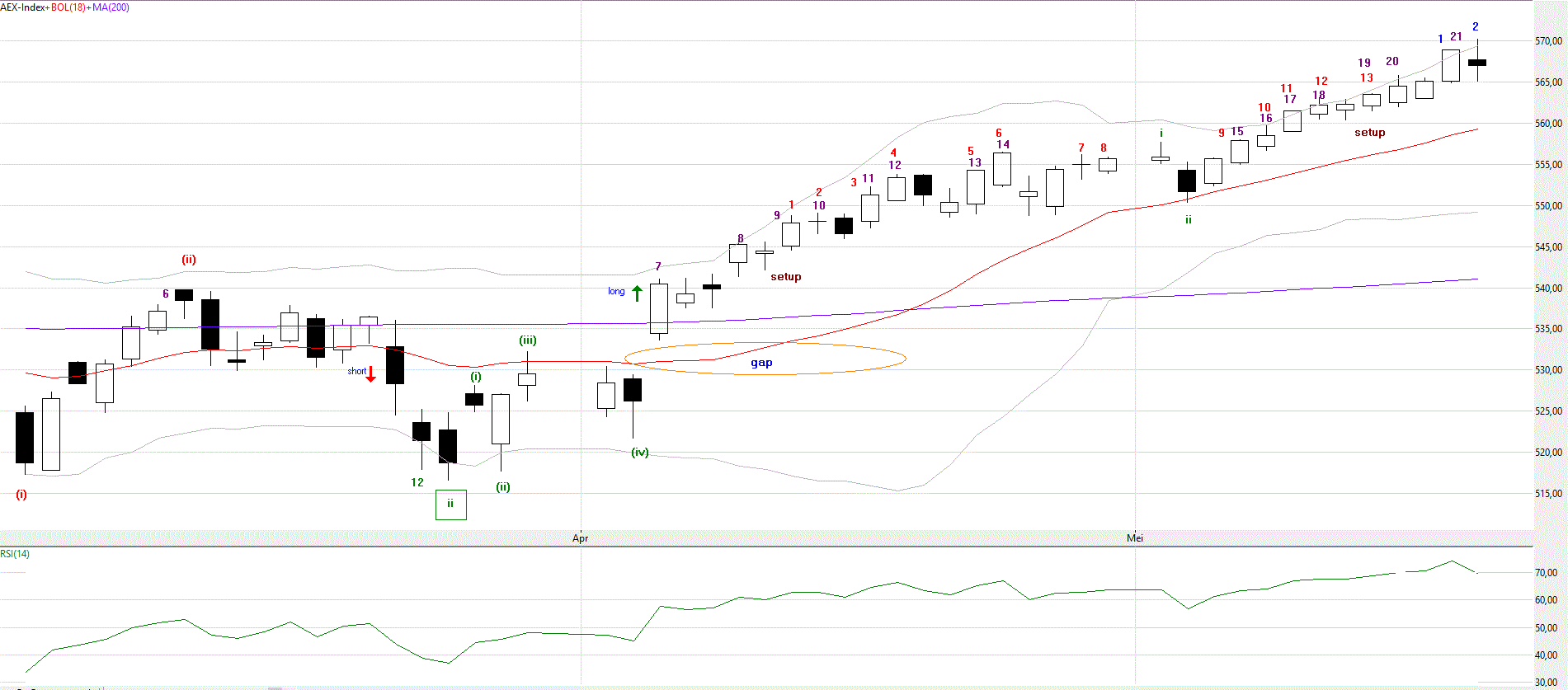This screenshot has width=1568, height=690.
Task: Click the green long entry up-arrow
Action: (637, 293)
